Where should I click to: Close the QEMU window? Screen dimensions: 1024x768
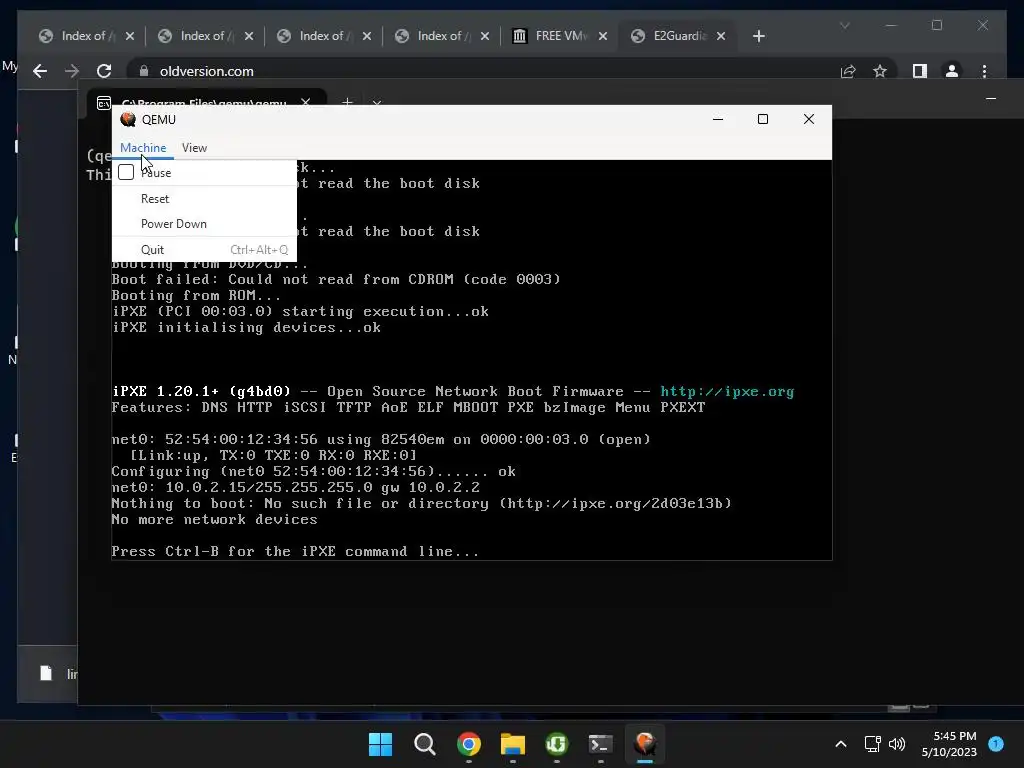808,119
